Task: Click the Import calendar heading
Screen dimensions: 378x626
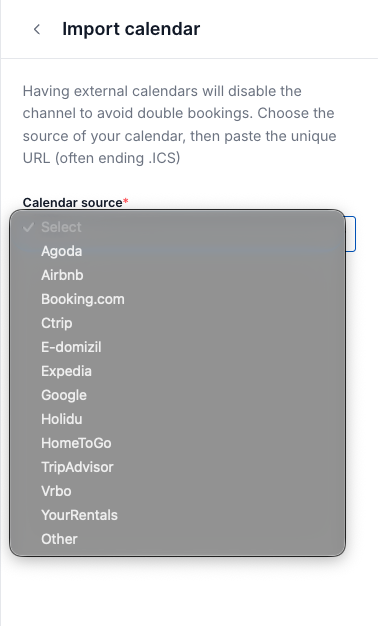Action: coord(131,29)
